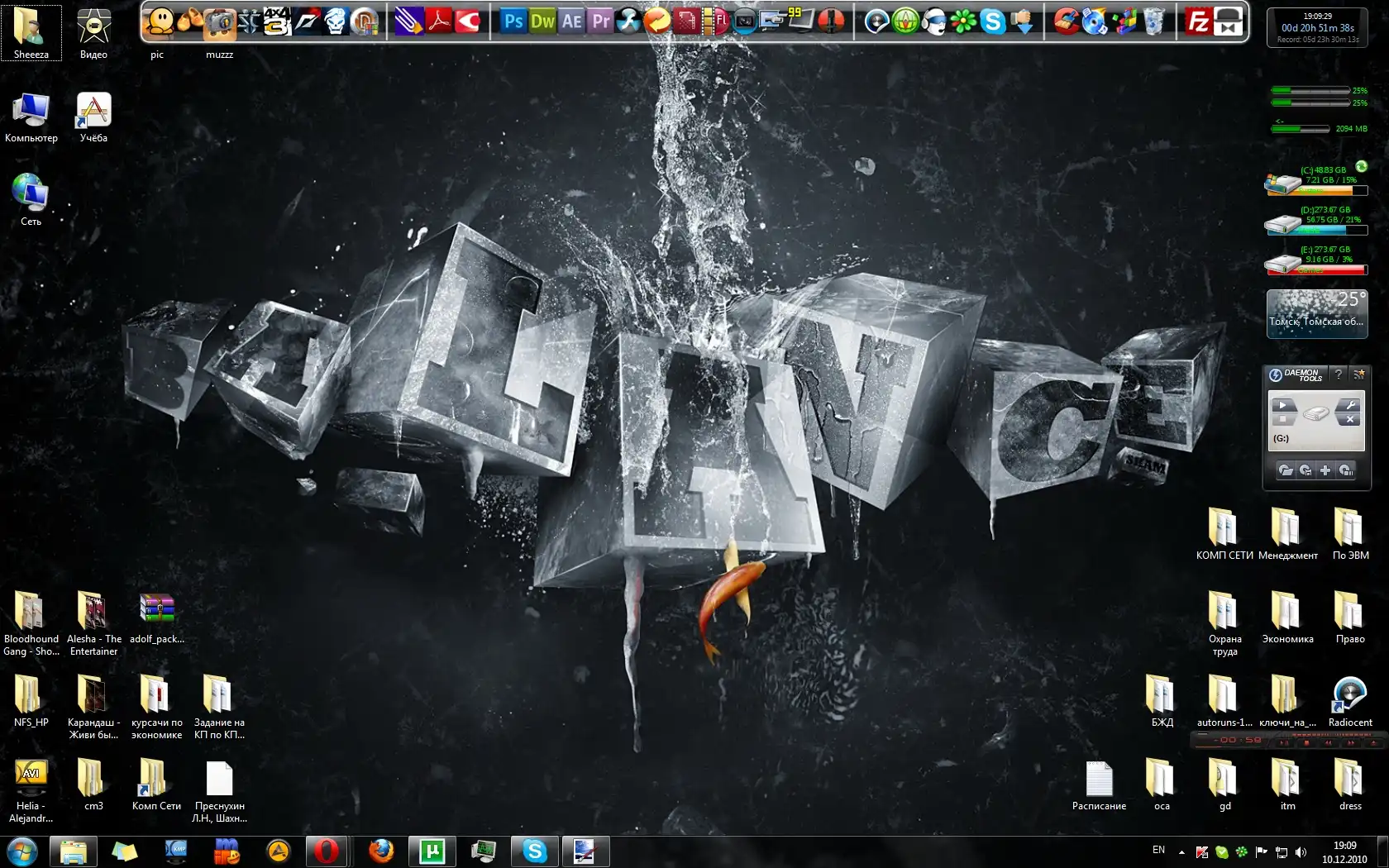Launch After Effects from the dock
The height and width of the screenshot is (868, 1389).
pyautogui.click(x=572, y=21)
